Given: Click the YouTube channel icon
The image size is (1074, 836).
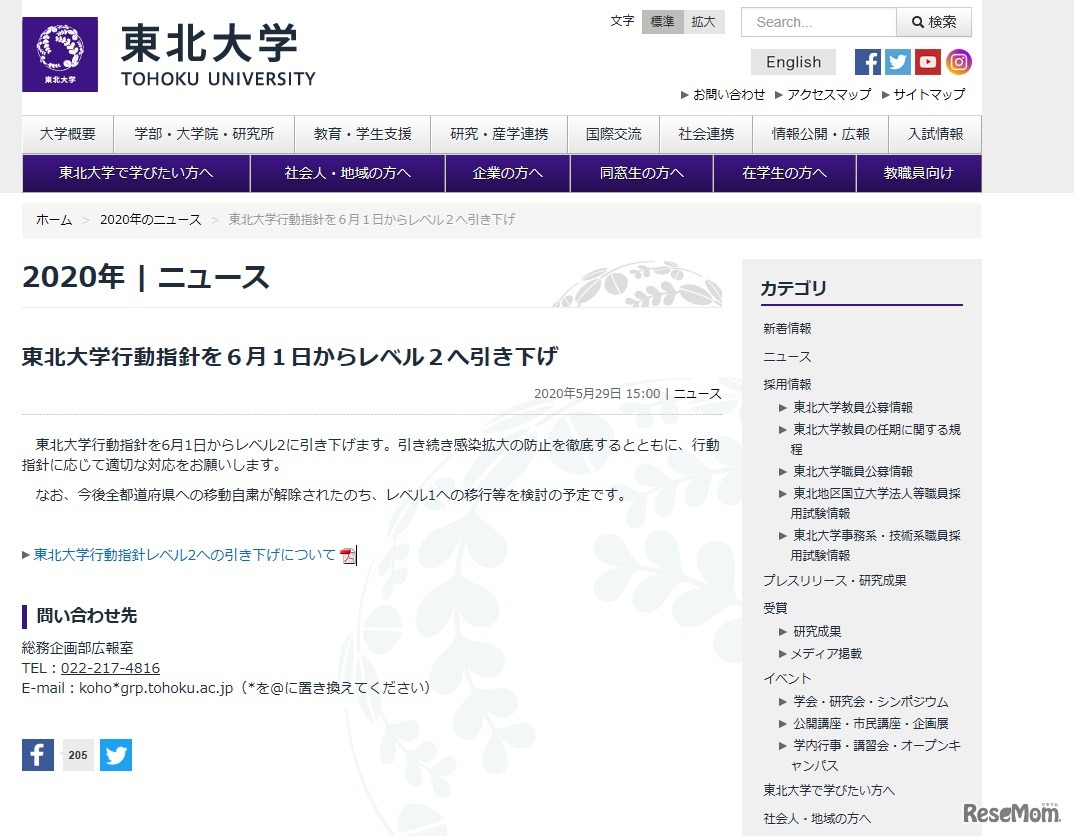Looking at the screenshot, I should tap(929, 62).
